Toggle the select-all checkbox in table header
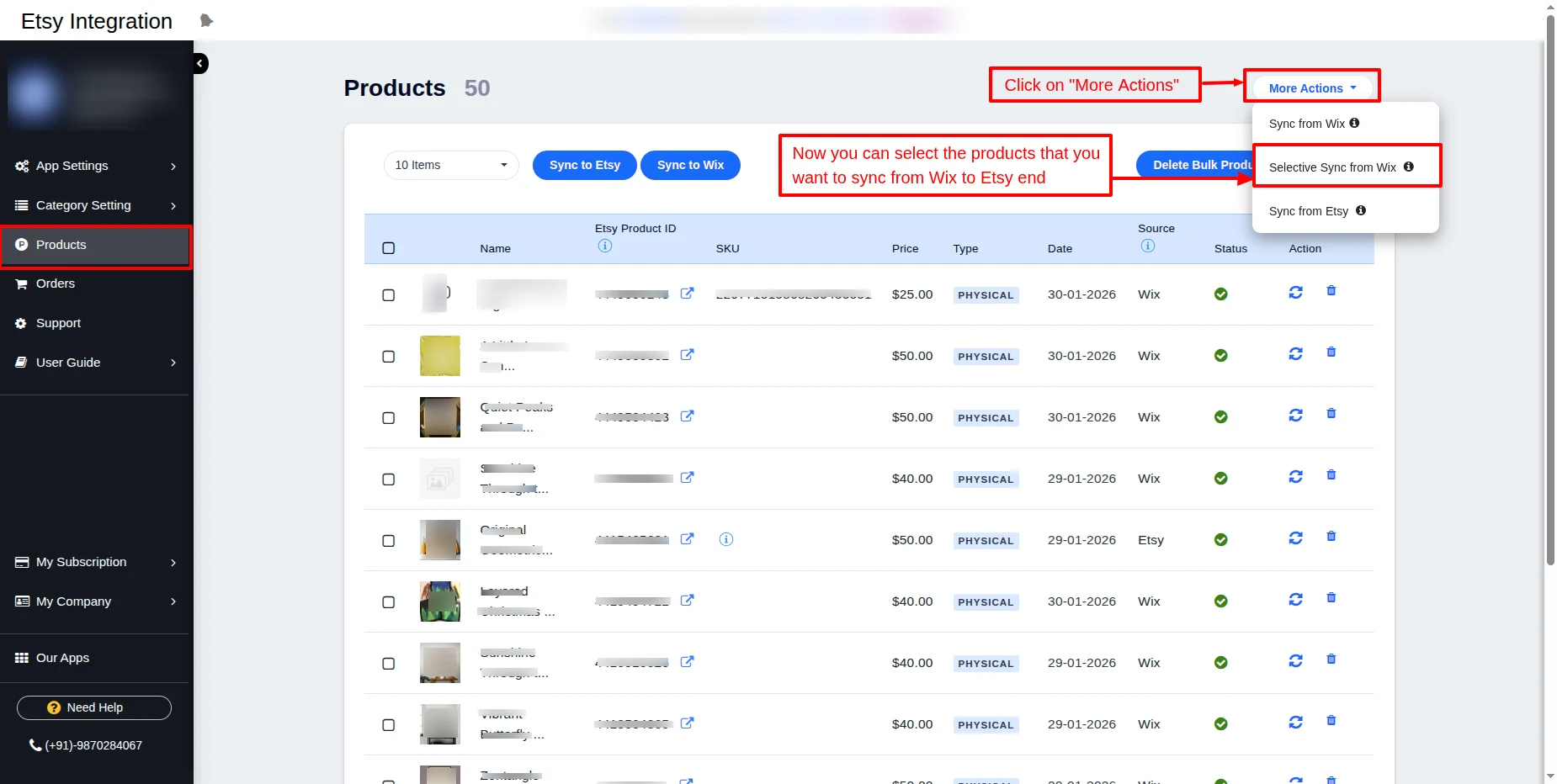Viewport: 1557px width, 784px height. (388, 248)
